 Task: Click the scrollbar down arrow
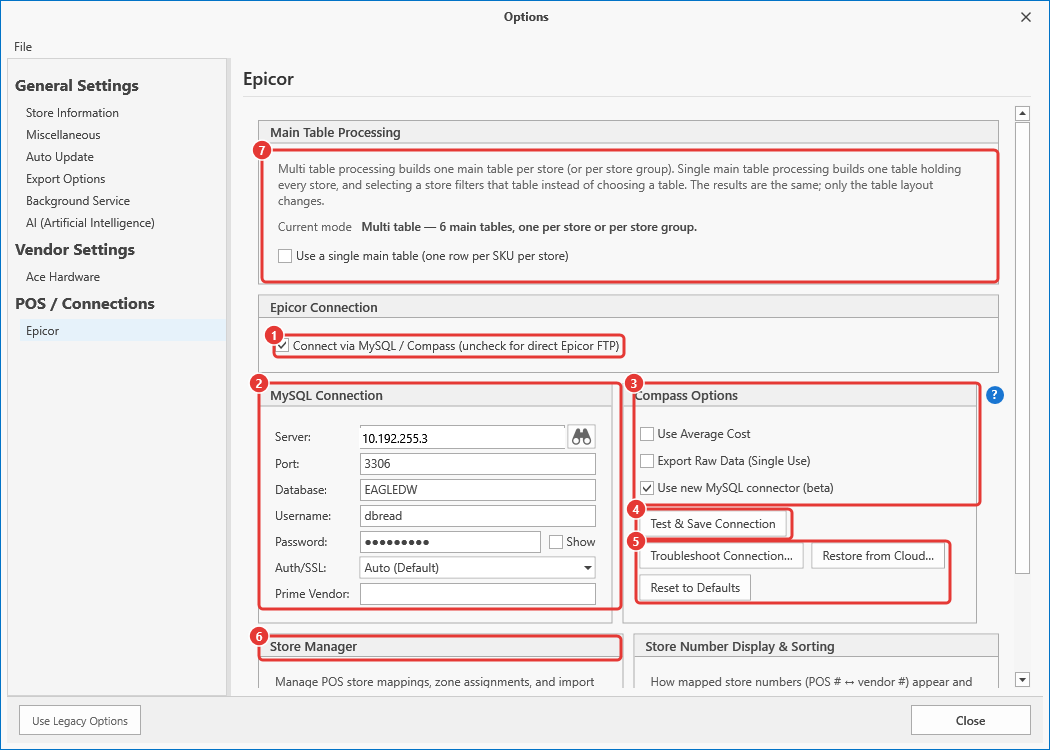pyautogui.click(x=1023, y=680)
